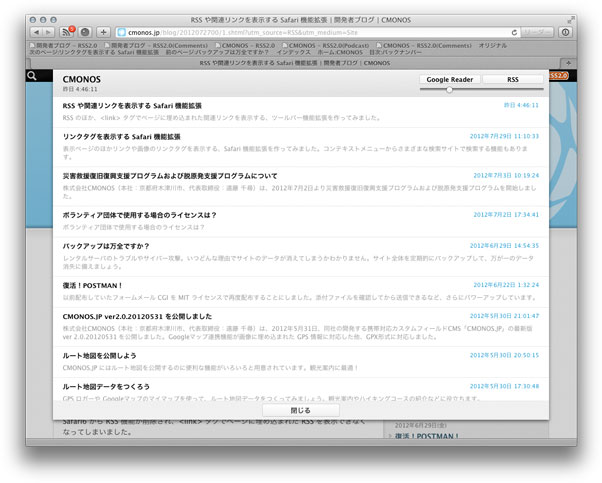The width and height of the screenshot is (602, 483).
Task: Click the date 2012年7月2日 17:34:41
Action: [506, 215]
